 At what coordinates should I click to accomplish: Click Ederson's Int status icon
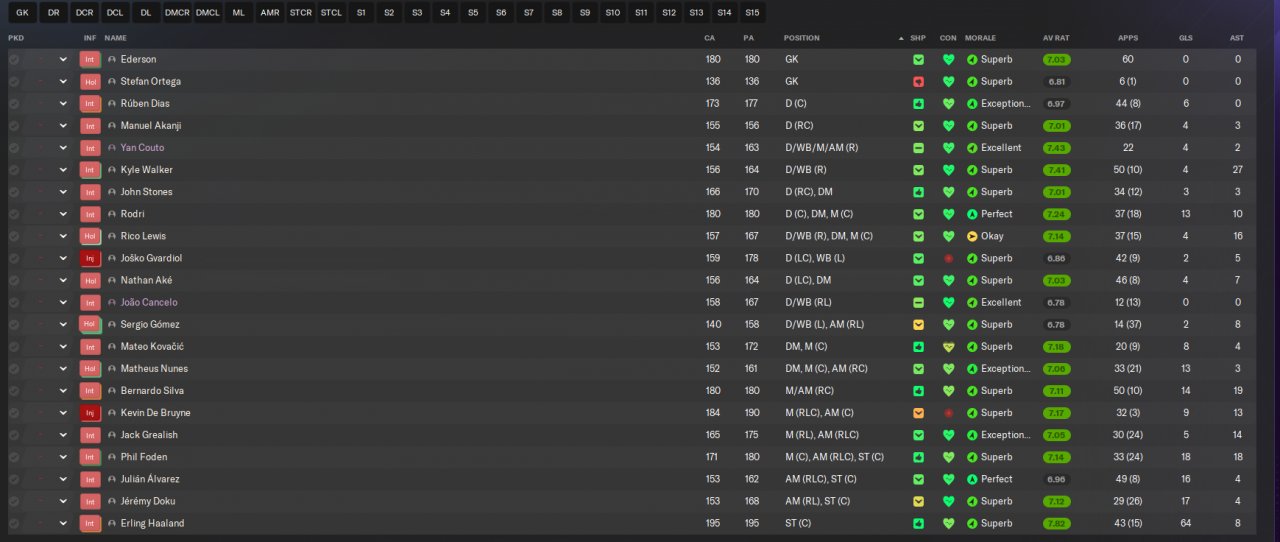coord(90,60)
